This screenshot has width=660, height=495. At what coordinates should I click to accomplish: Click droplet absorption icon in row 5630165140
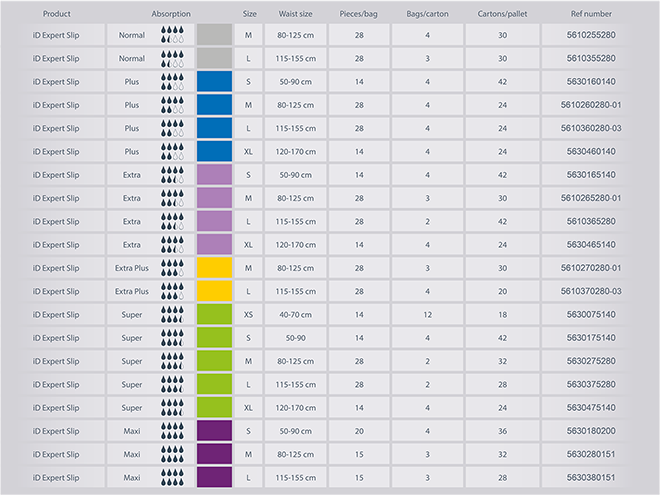pos(172,175)
